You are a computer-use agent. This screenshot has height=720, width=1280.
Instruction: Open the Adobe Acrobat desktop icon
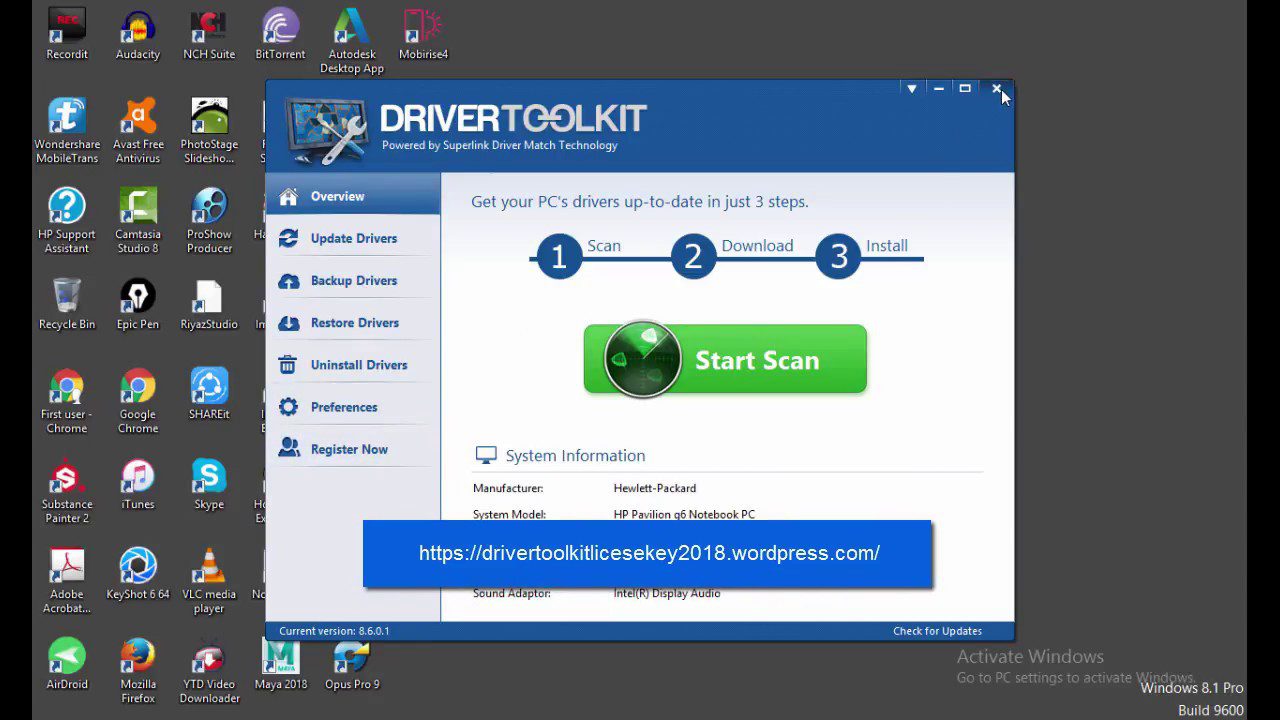(67, 581)
